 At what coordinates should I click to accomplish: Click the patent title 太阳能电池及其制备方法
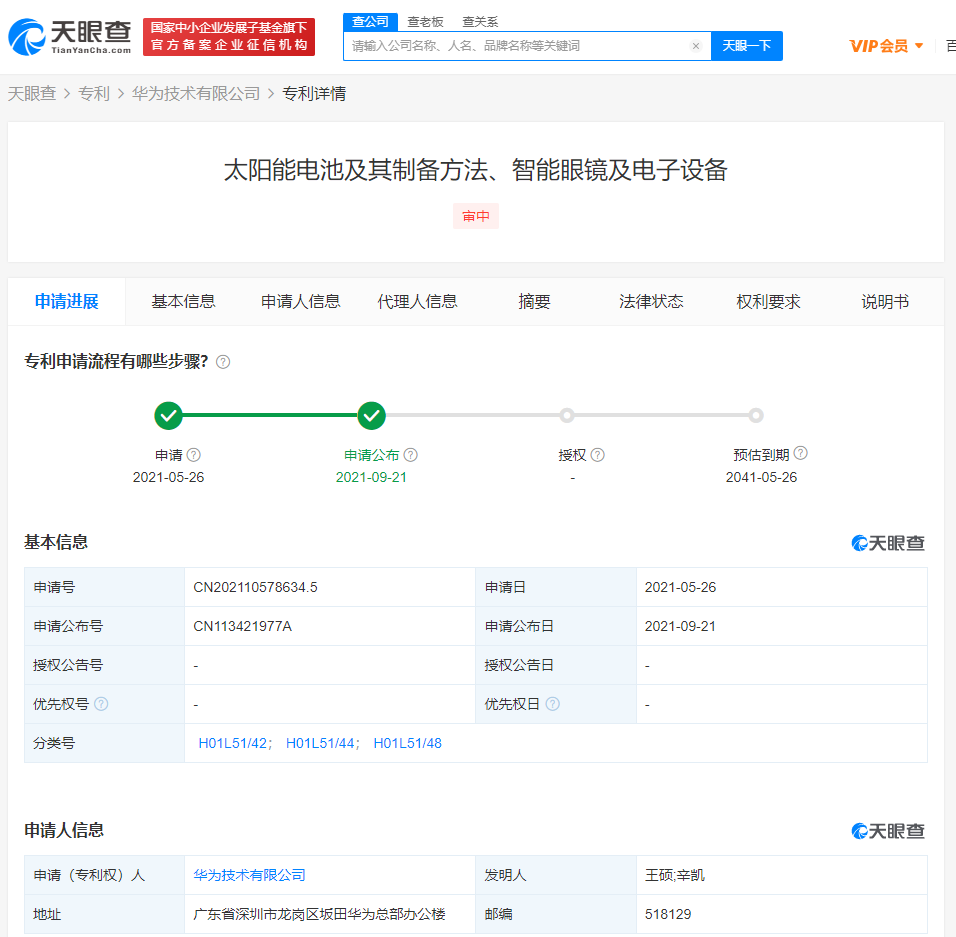476,170
